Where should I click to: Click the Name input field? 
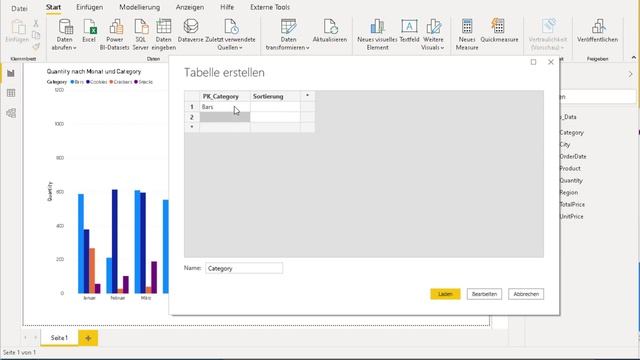click(x=244, y=268)
